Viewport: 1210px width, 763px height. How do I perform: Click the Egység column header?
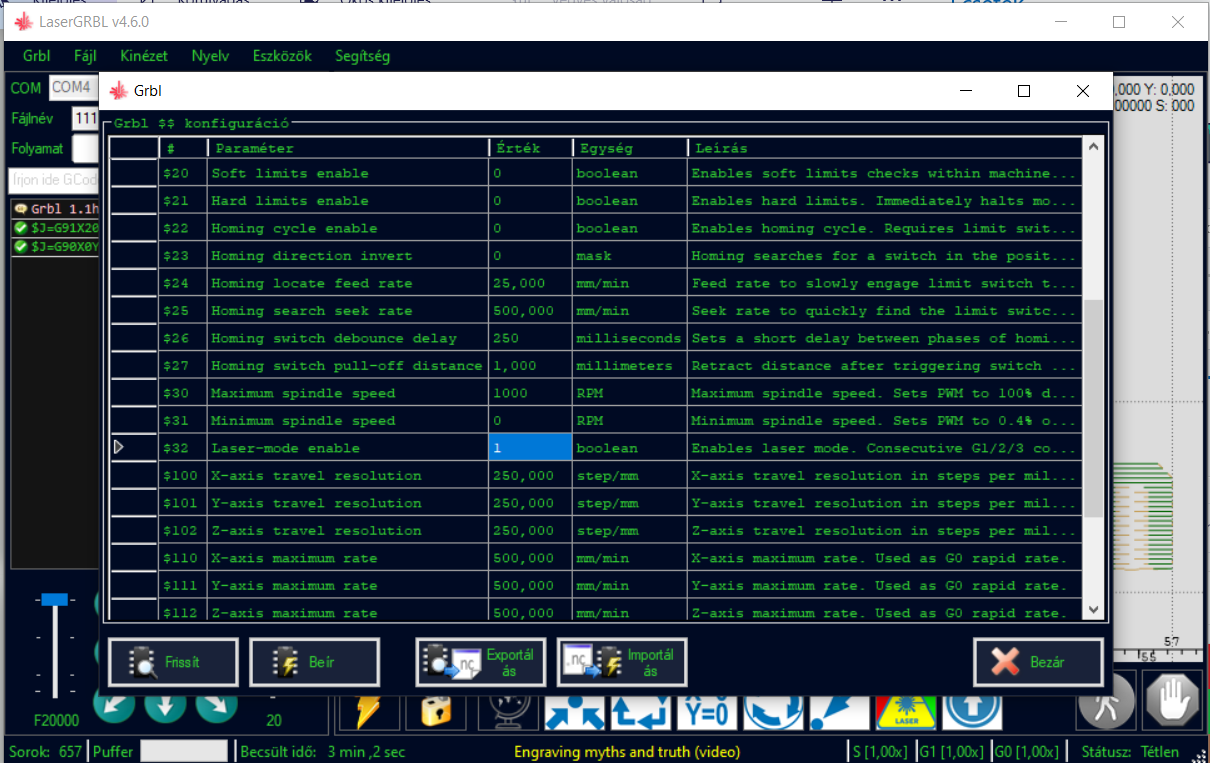tap(630, 148)
